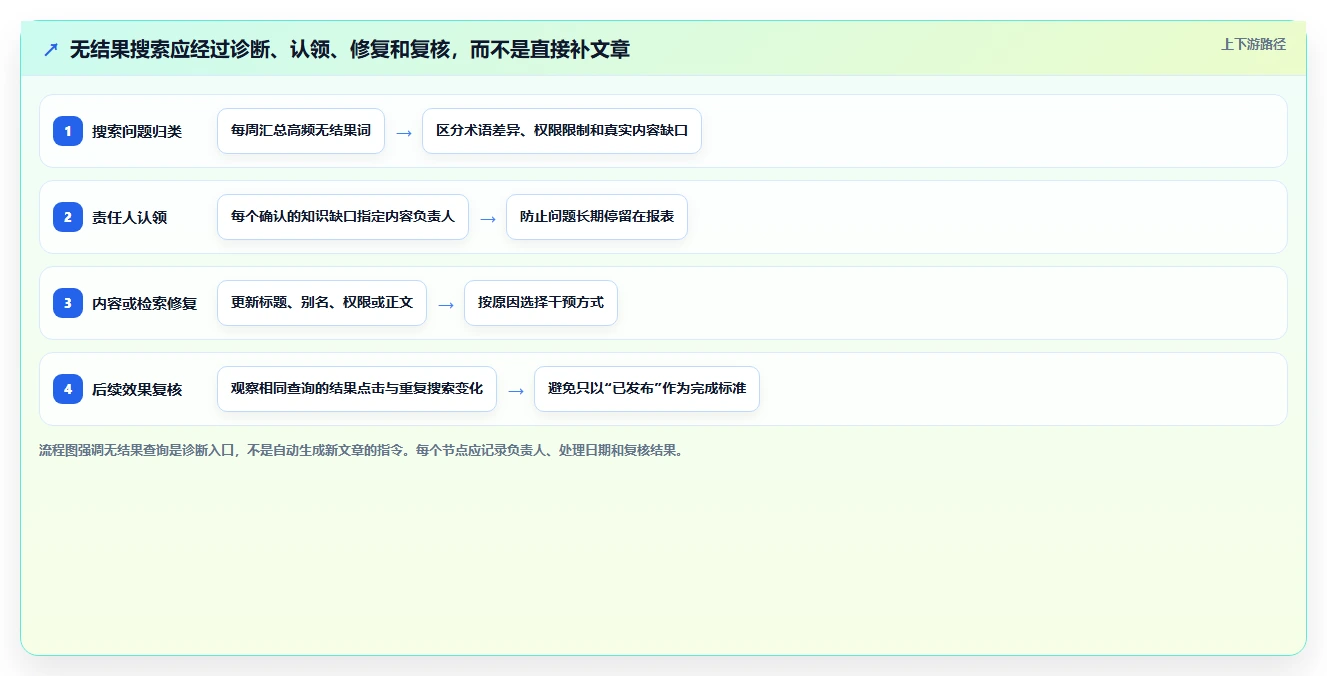
Task: Click the 上下游路径 label
Action: pos(1253,44)
